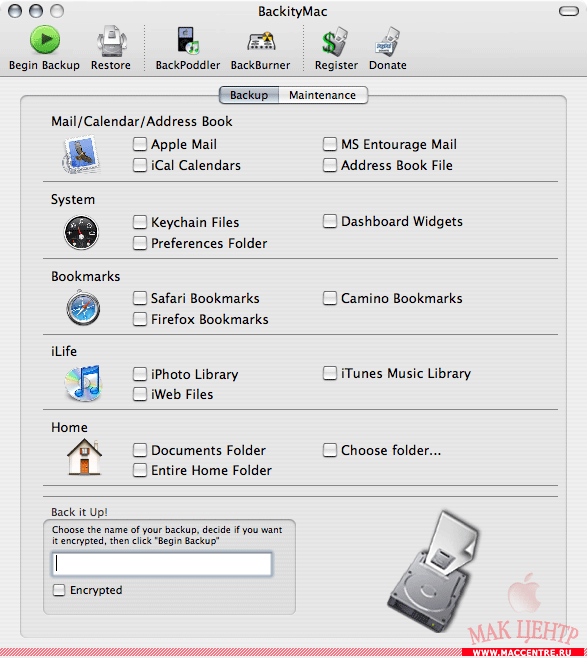Click the house icon in Home section
Image resolution: width=587 pixels, height=658 pixels.
(84, 457)
